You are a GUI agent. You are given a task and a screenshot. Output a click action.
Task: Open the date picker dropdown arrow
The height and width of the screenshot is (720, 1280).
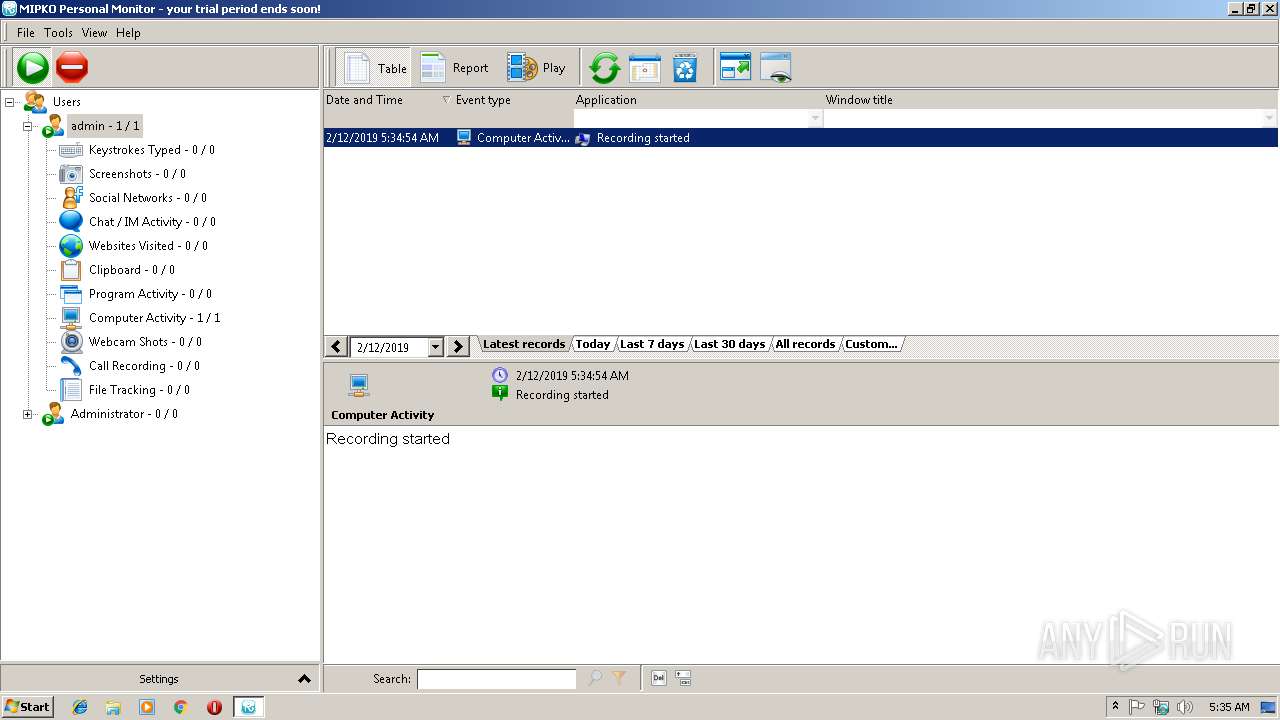[435, 347]
